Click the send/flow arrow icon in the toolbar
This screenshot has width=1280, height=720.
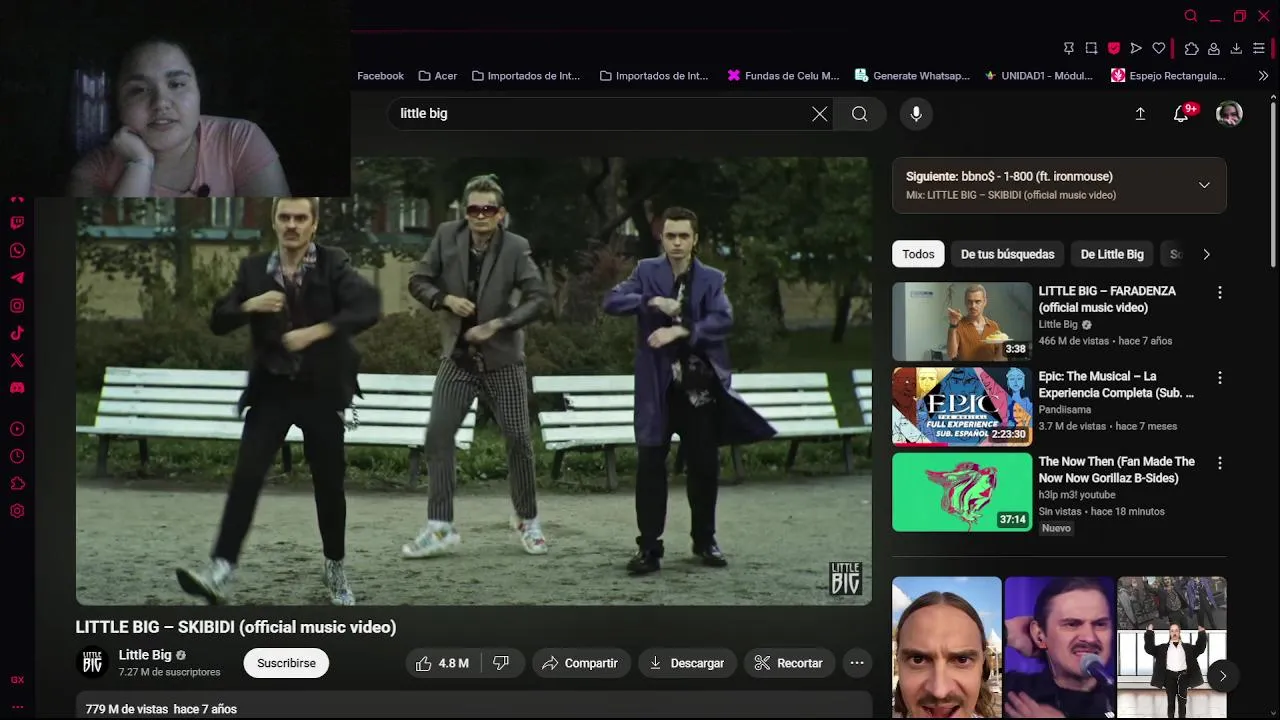pos(1136,48)
